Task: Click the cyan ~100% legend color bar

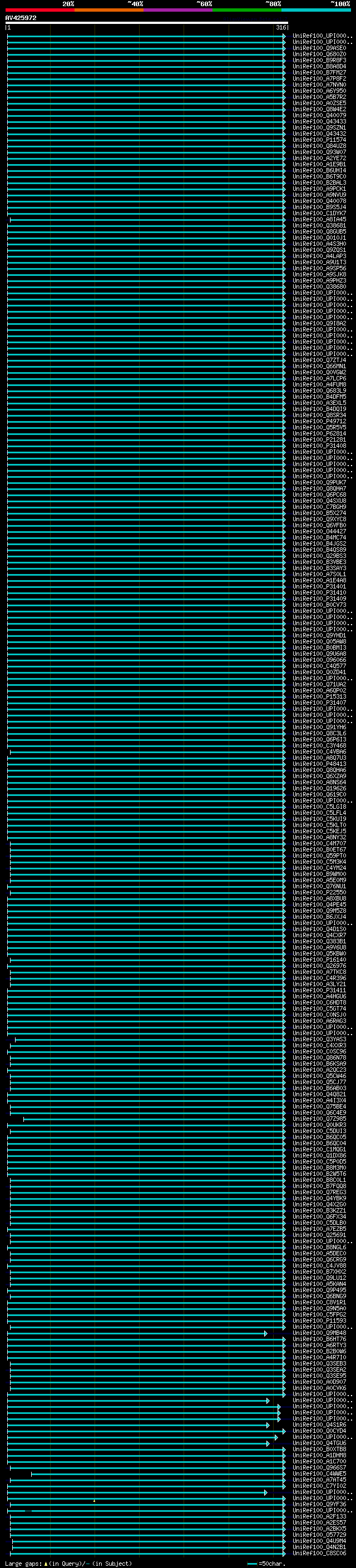Action: (316, 11)
